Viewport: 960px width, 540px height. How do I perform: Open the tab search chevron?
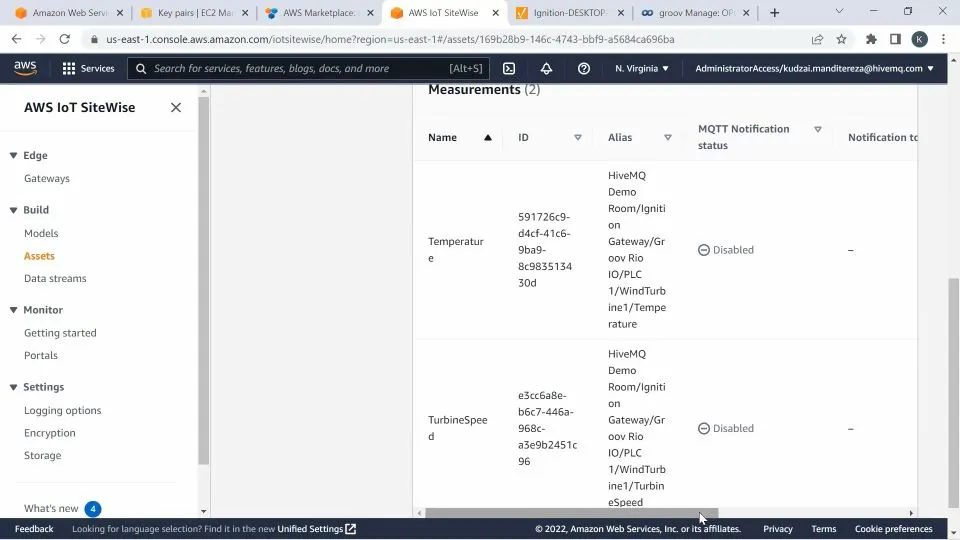coord(839,11)
